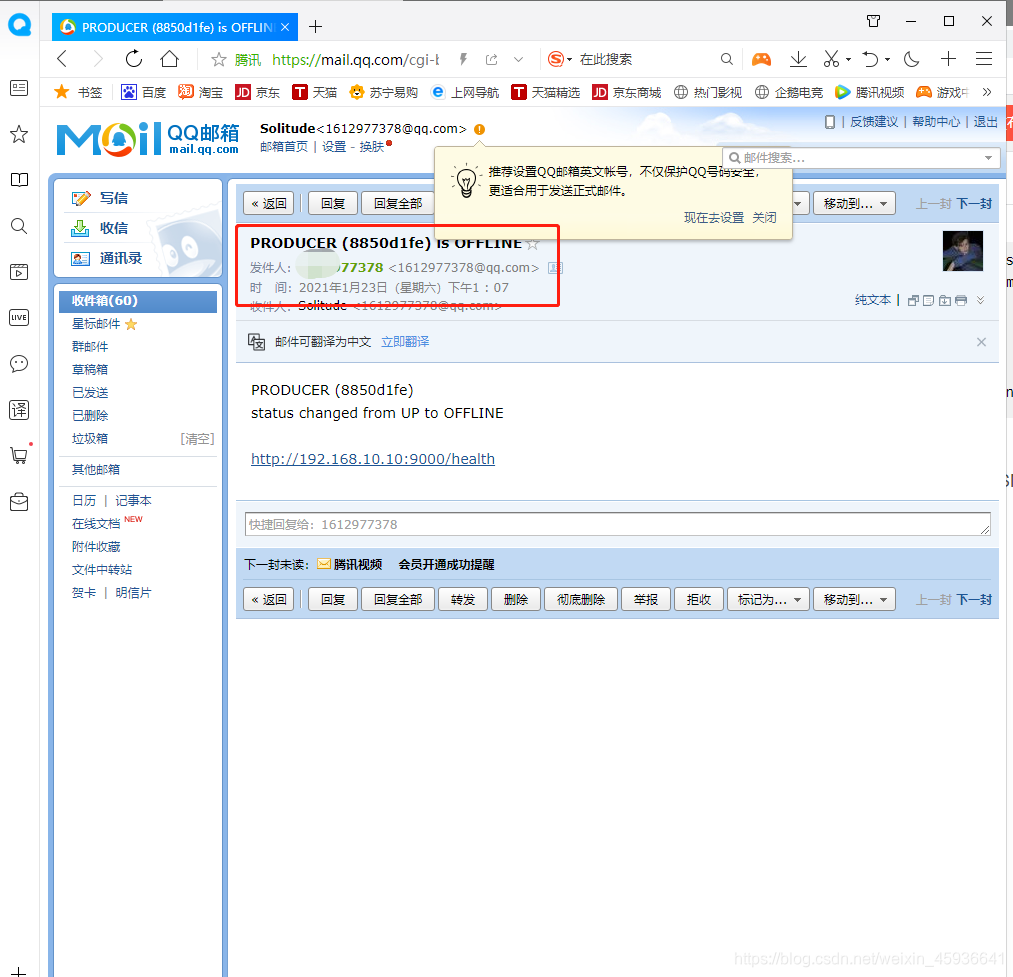Toggle night mode moon icon

click(912, 59)
